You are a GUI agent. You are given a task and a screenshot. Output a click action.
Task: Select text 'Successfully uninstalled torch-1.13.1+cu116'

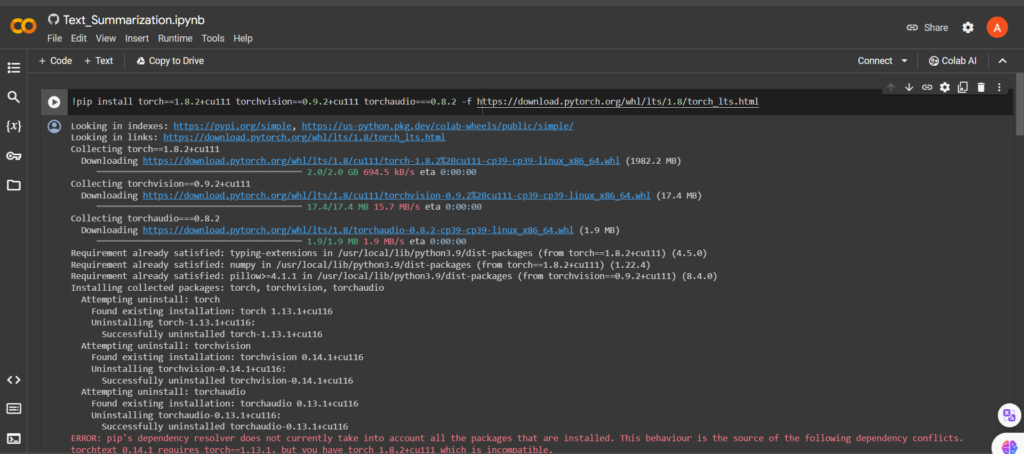pos(212,334)
